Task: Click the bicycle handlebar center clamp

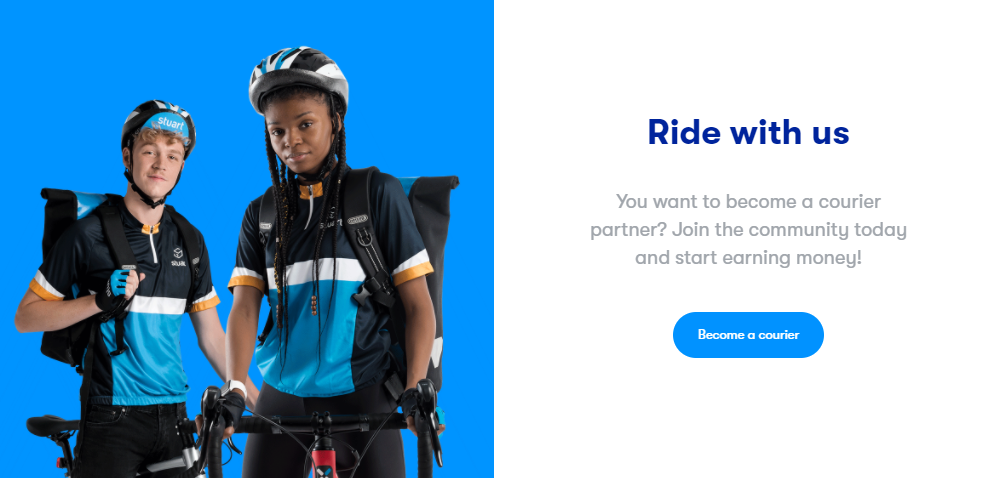Action: [x=321, y=420]
